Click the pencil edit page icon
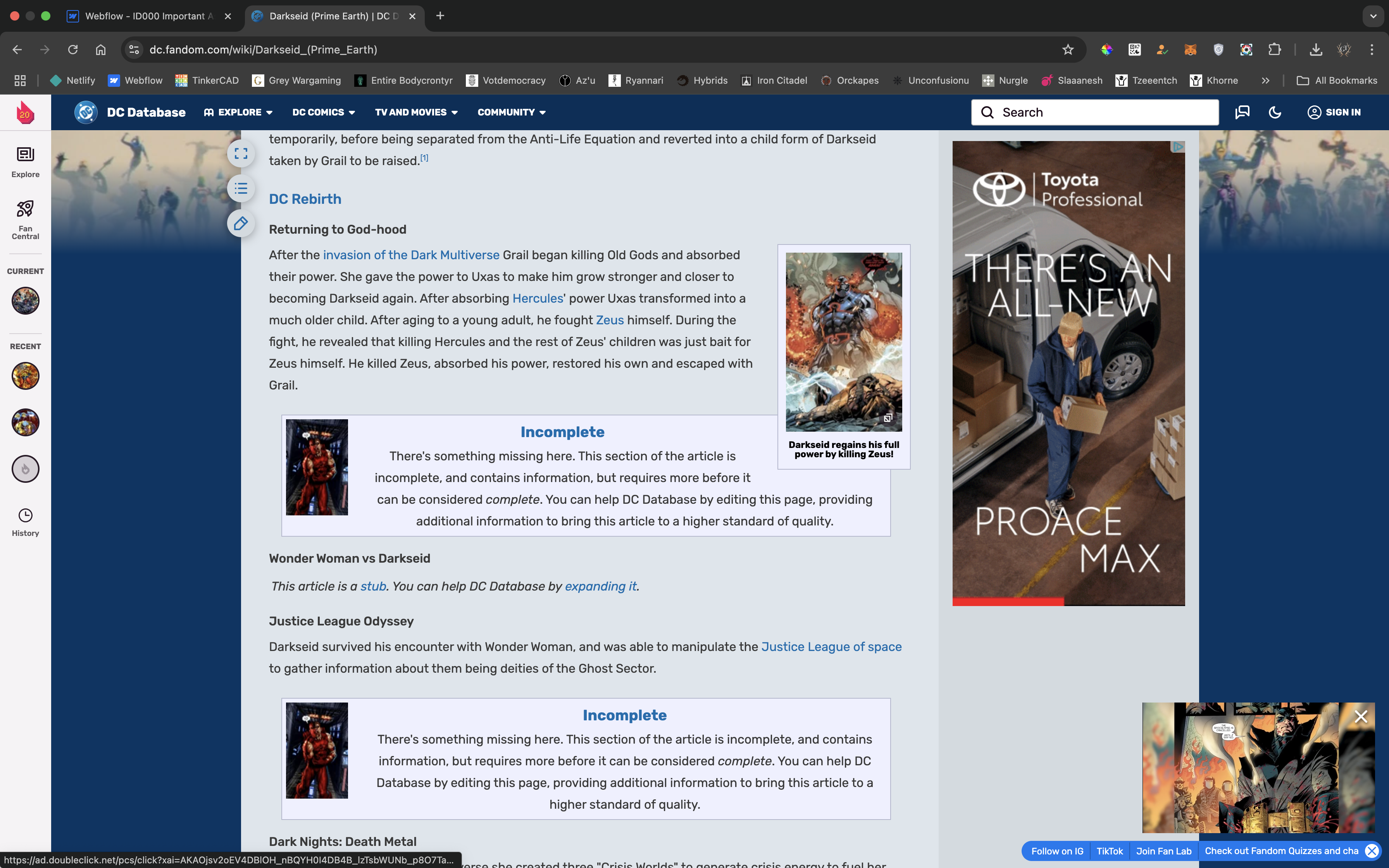 coord(241,223)
